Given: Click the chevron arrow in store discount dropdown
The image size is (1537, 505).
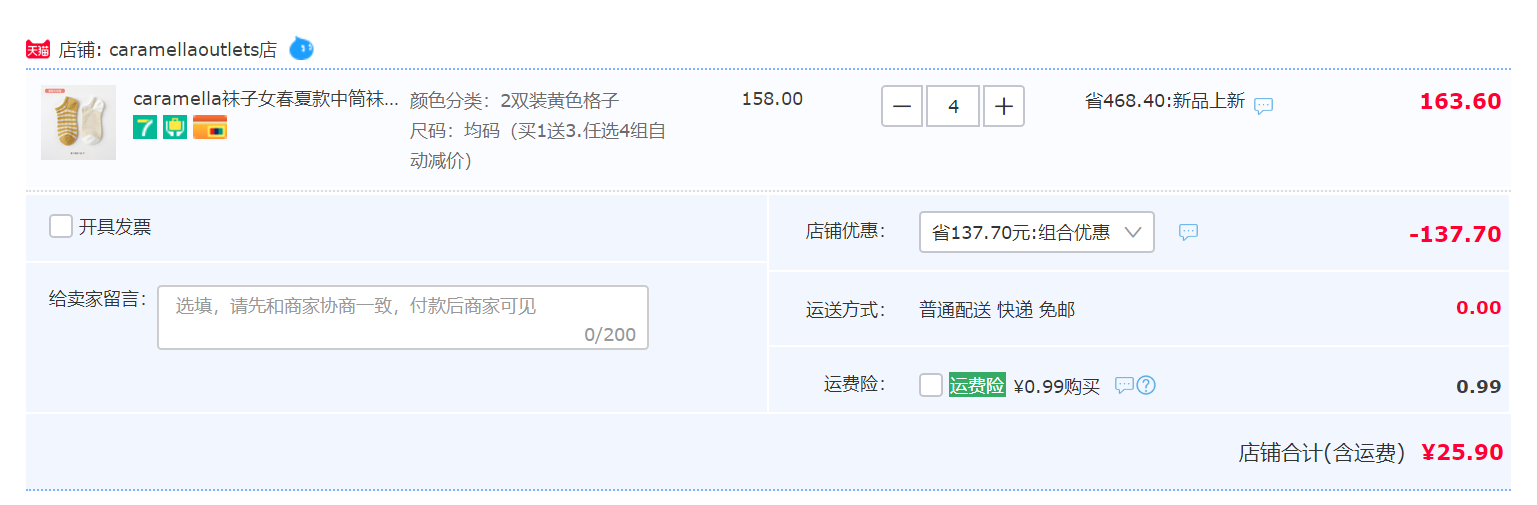Looking at the screenshot, I should (x=1133, y=232).
